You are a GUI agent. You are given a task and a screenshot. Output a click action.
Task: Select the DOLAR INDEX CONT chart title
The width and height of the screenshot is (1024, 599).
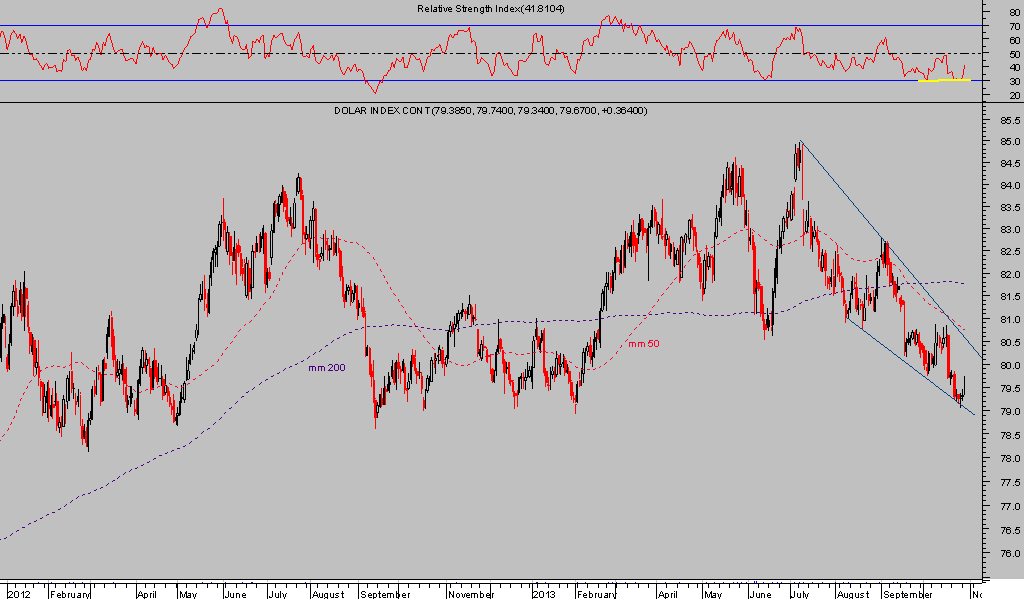pos(490,110)
